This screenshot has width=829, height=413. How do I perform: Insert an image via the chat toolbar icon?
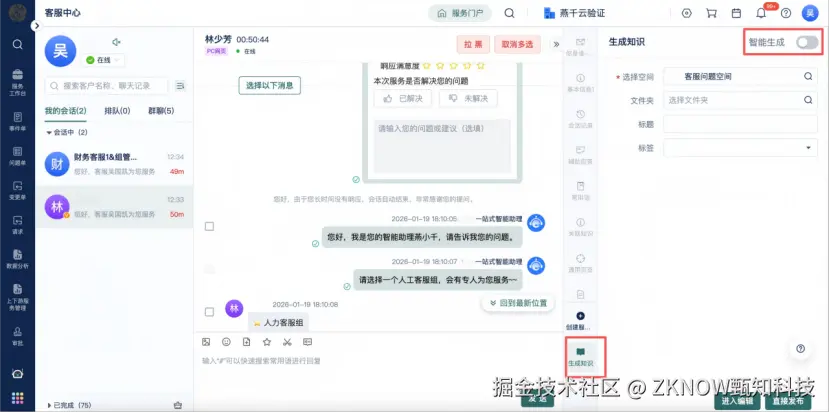click(206, 342)
